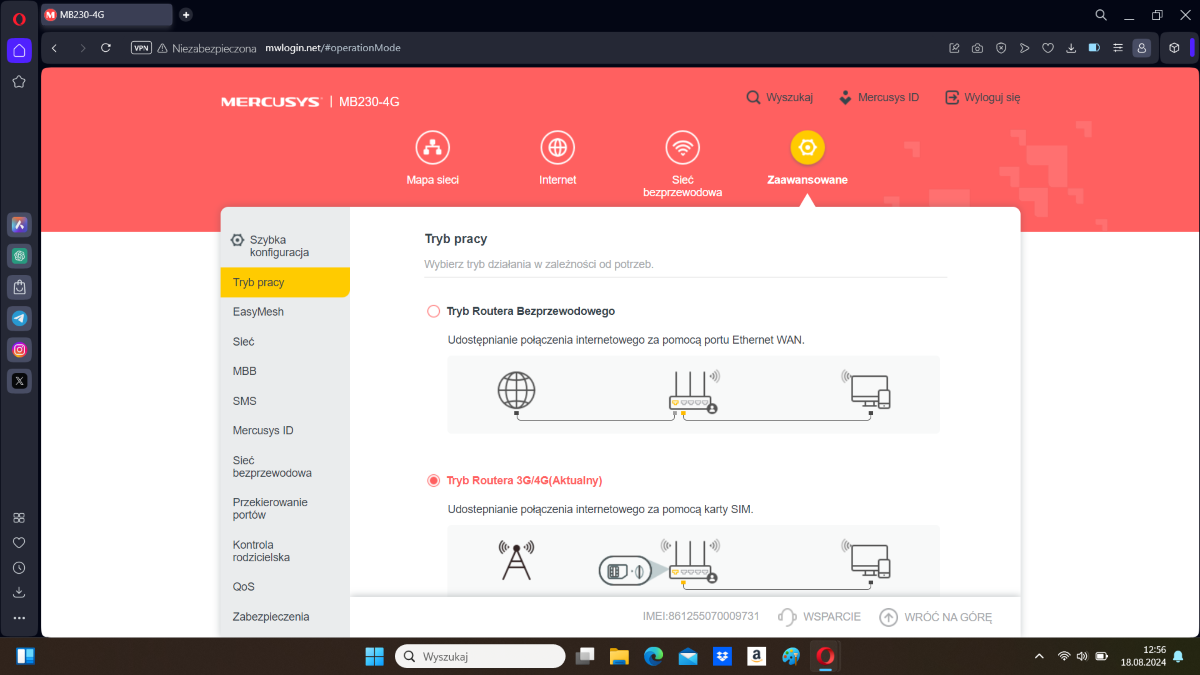
Task: Click the Zaawansowane gear icon
Action: [807, 148]
